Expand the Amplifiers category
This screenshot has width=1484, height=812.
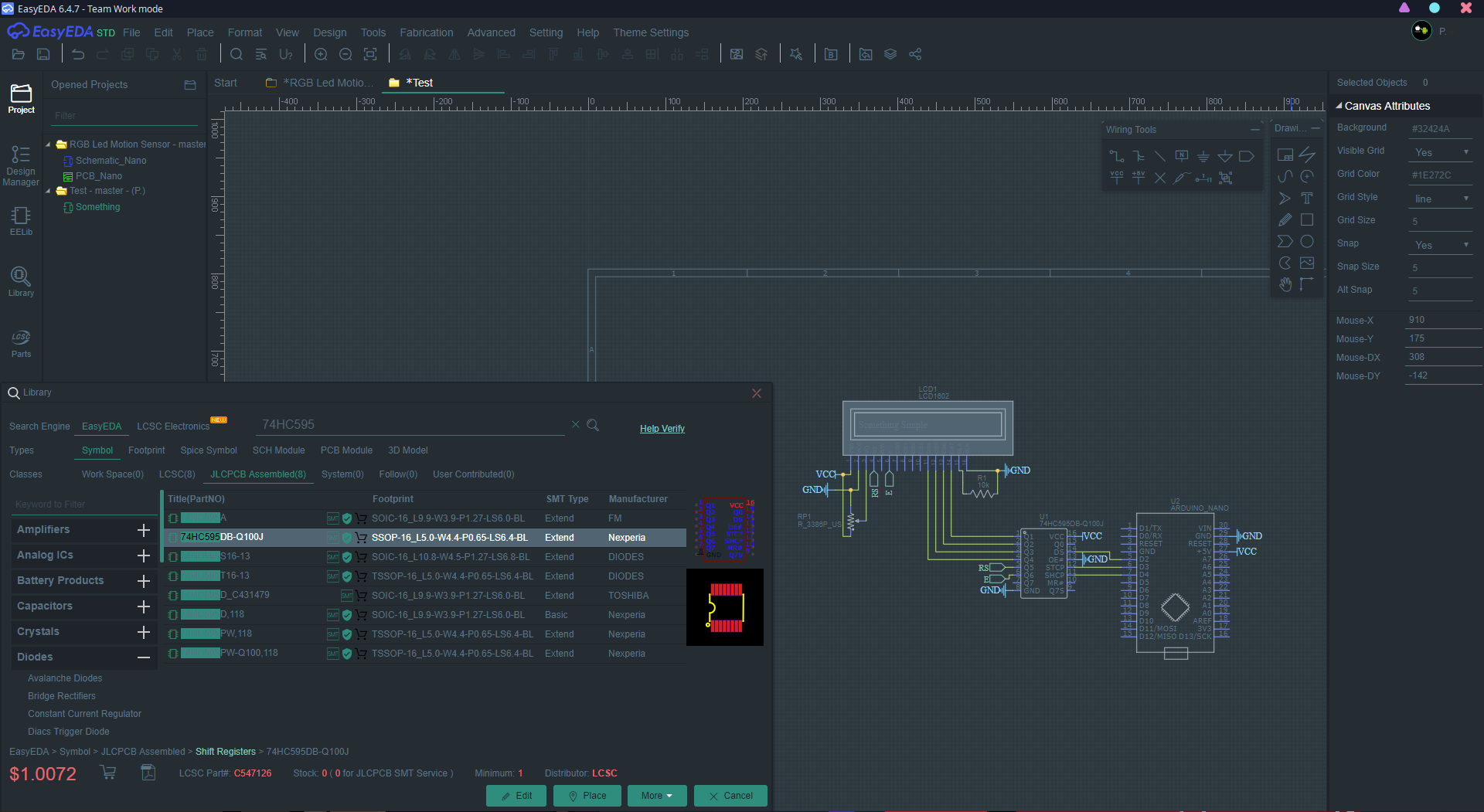click(x=143, y=530)
